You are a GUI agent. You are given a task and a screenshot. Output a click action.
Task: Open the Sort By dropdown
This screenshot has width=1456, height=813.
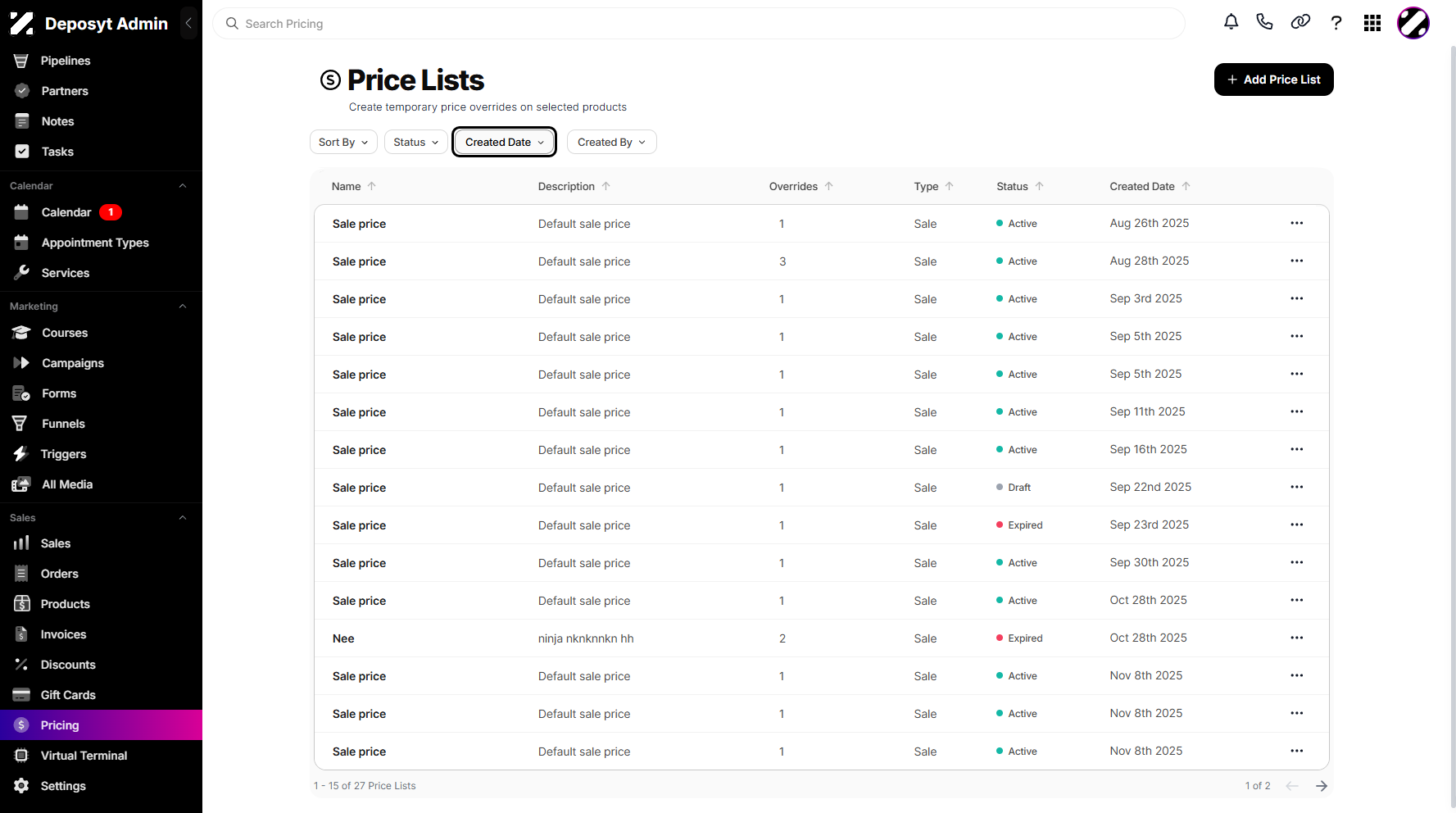(x=343, y=142)
